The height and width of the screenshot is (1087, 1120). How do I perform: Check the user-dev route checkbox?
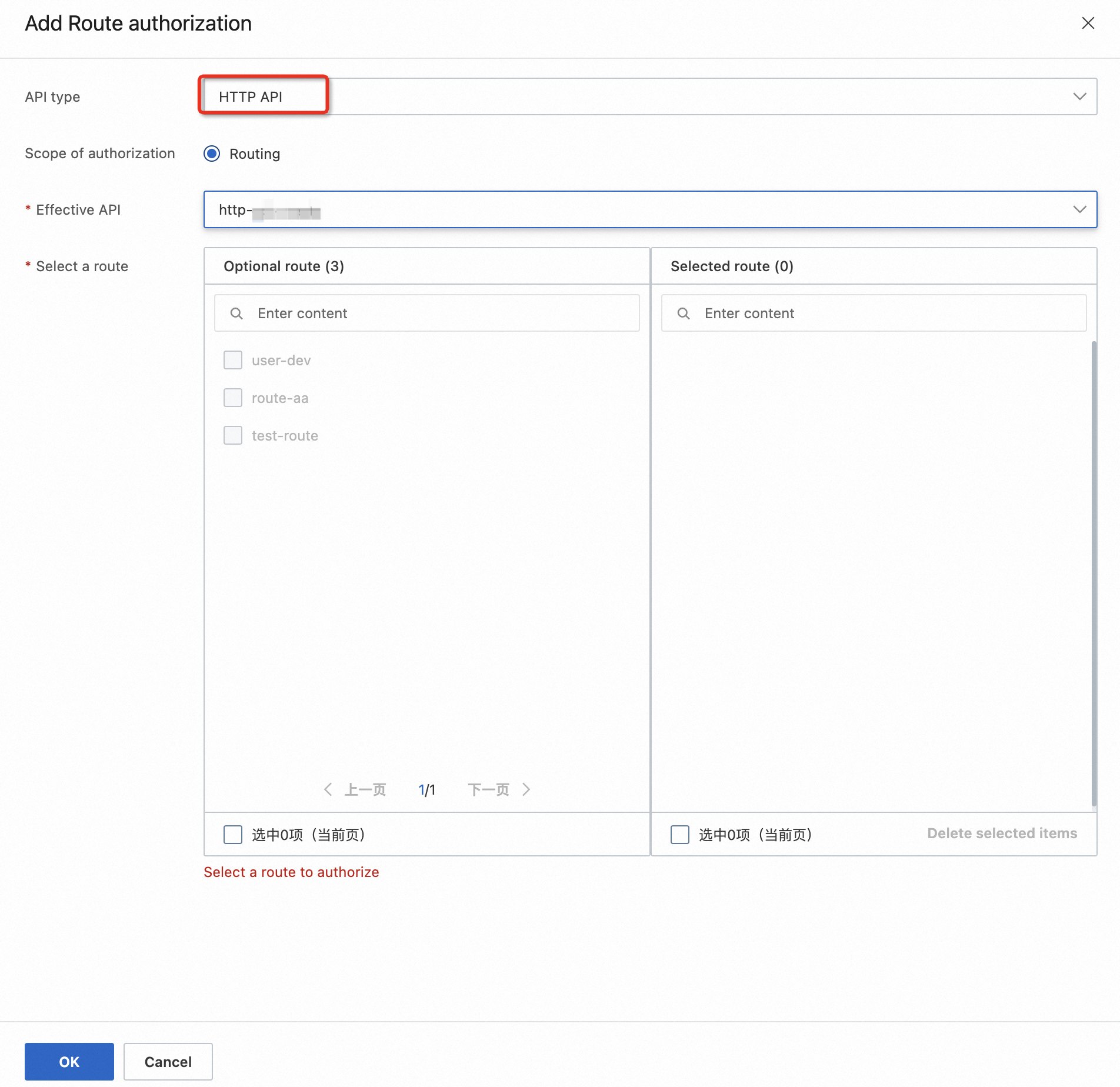tap(233, 360)
